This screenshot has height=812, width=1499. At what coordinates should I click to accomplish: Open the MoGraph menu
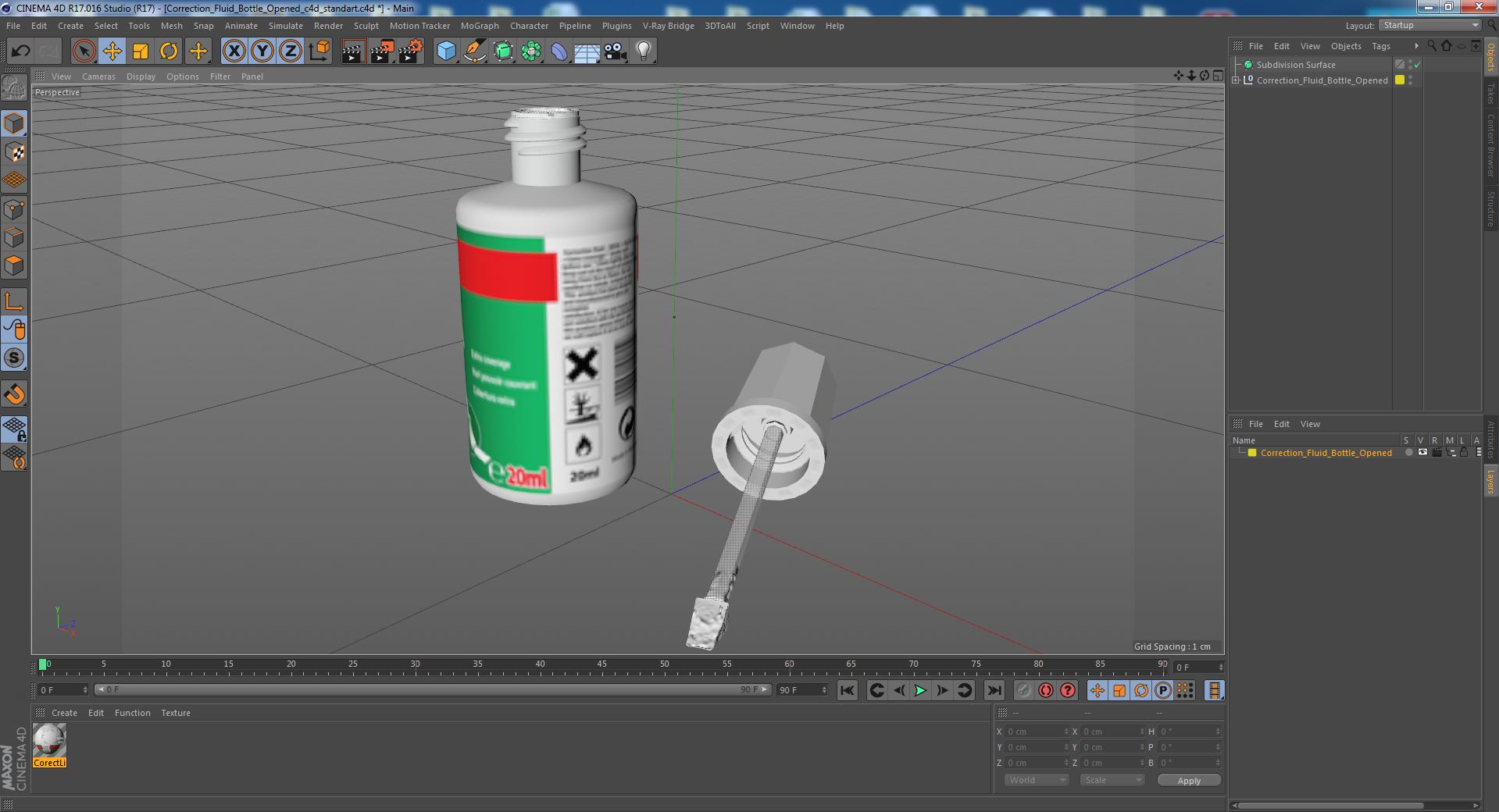(480, 26)
